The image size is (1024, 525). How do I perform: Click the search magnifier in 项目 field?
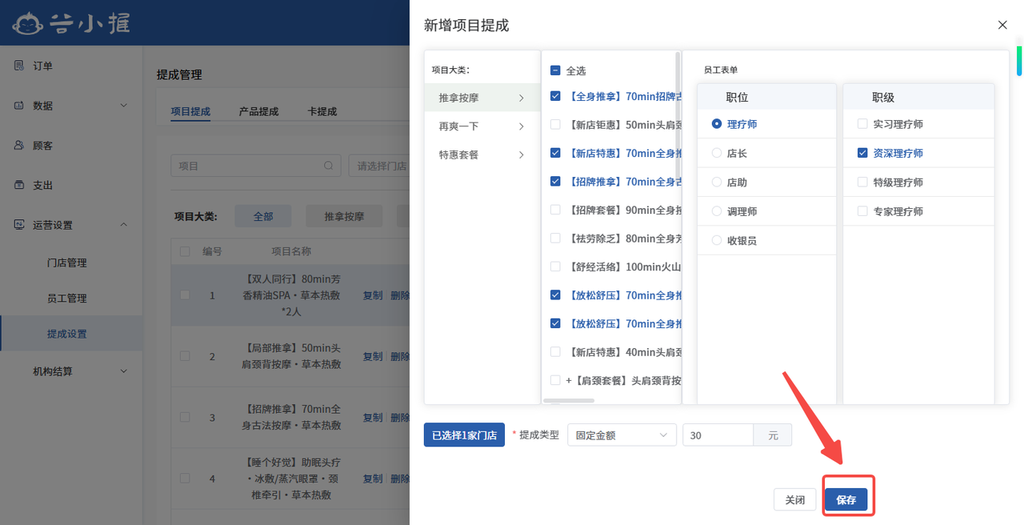[x=328, y=166]
